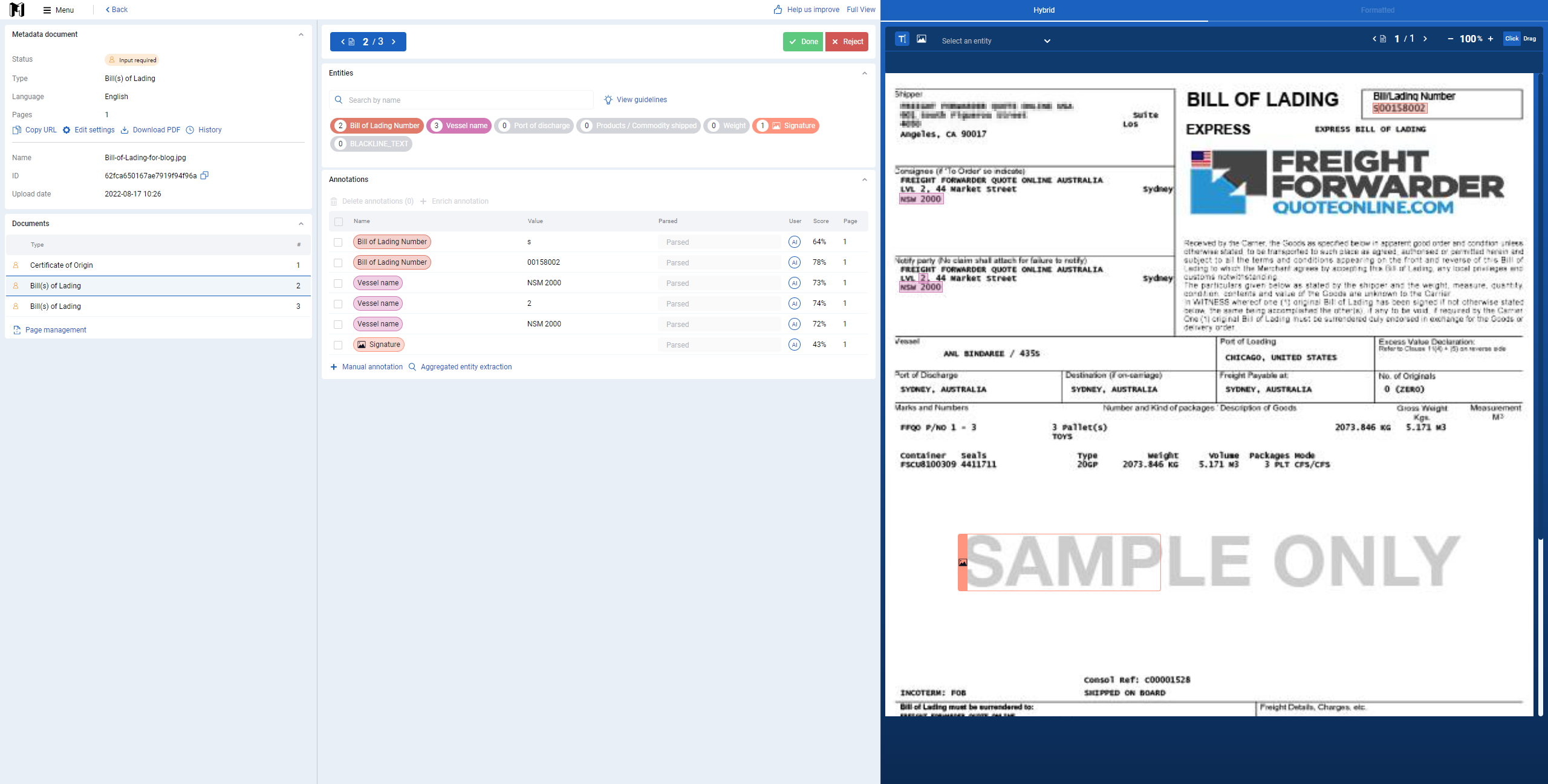Click the Search by name field
This screenshot has width=1548, height=784.
coord(462,100)
